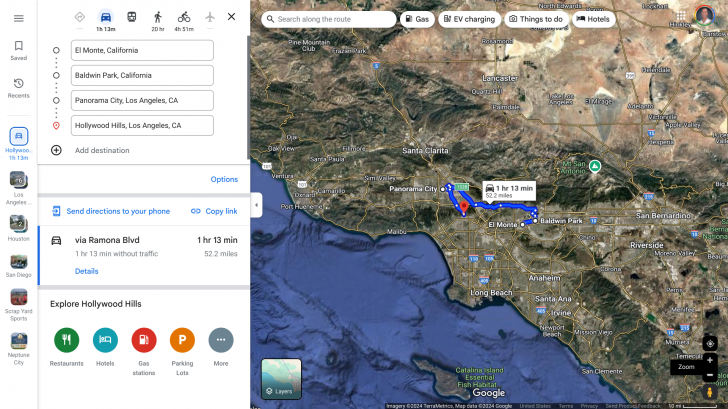Open the Saved tab

(x=18, y=50)
